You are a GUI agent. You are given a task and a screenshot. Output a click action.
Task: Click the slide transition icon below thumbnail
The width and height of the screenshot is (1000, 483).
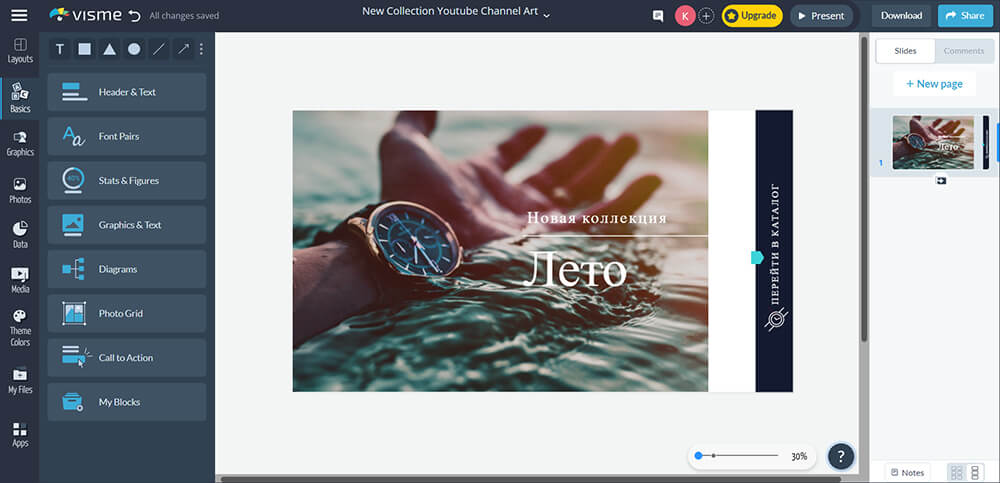(941, 181)
